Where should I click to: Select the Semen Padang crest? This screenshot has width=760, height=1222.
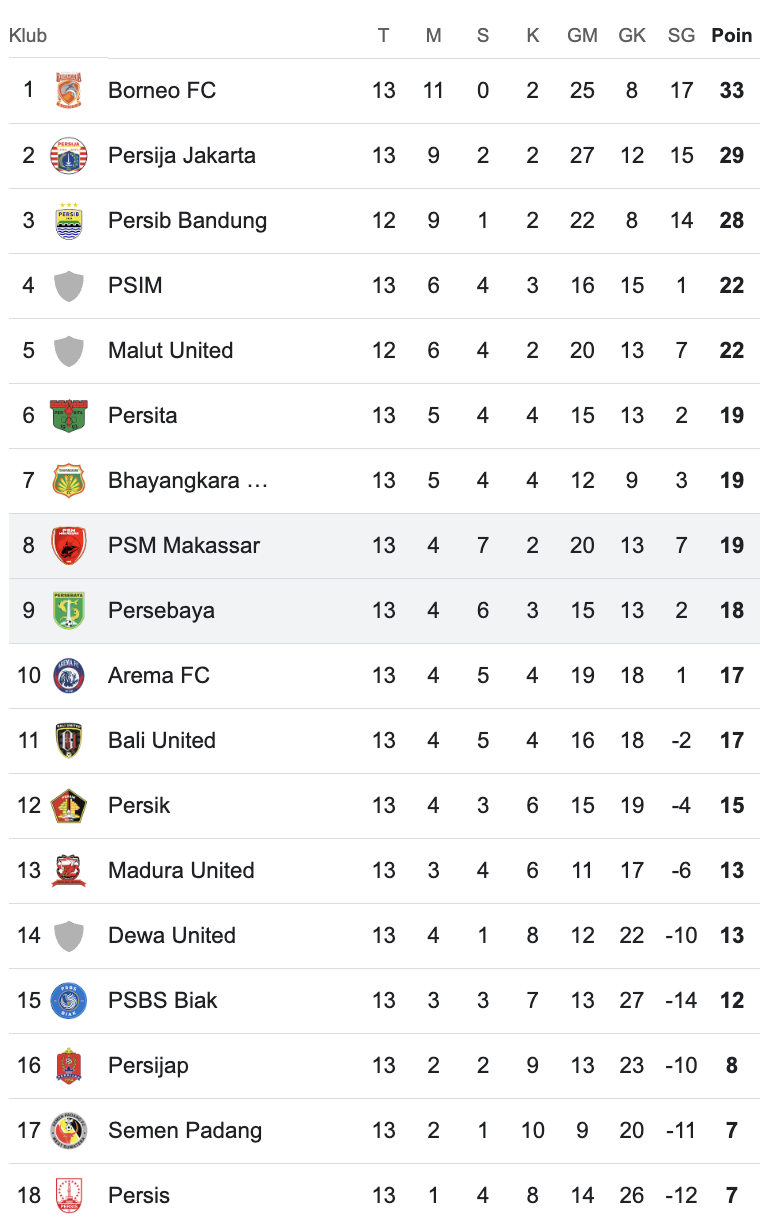69,1130
